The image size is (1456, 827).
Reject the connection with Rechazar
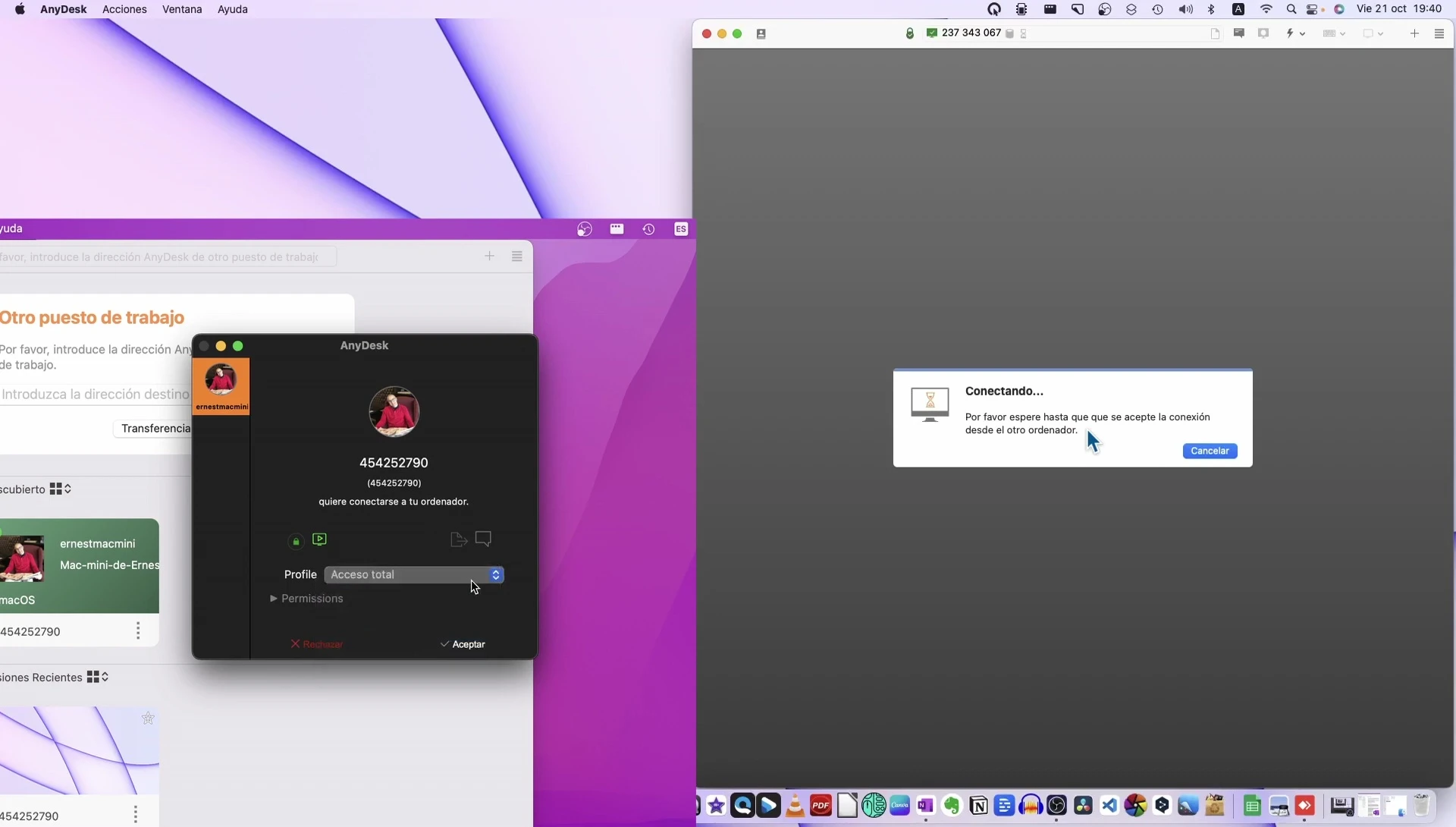point(317,644)
